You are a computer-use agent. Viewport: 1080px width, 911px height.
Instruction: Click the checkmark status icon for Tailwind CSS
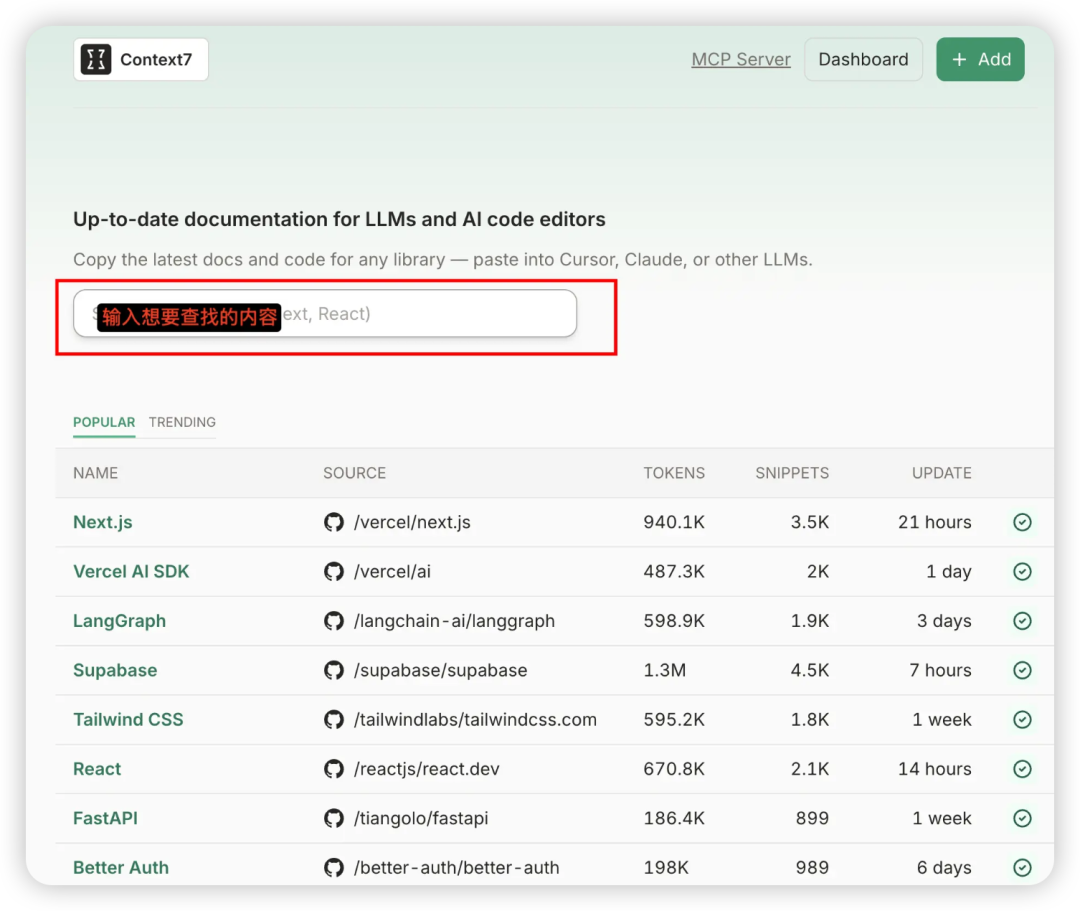coord(1022,720)
